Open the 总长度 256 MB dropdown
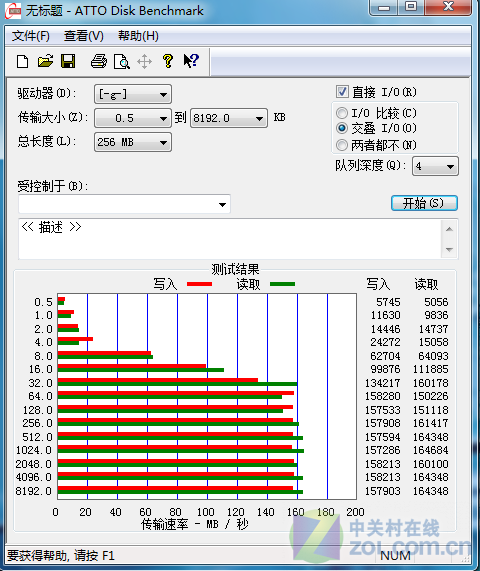The image size is (480, 571). (x=133, y=142)
